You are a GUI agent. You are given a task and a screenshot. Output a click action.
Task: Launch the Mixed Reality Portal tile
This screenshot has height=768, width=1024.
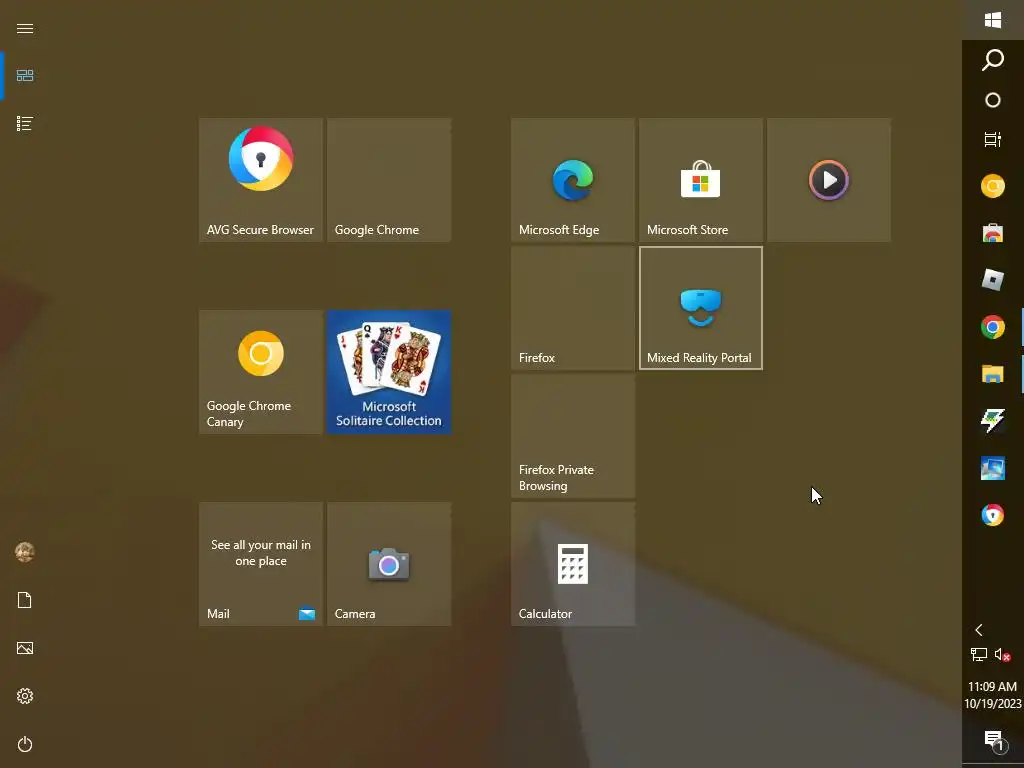701,308
